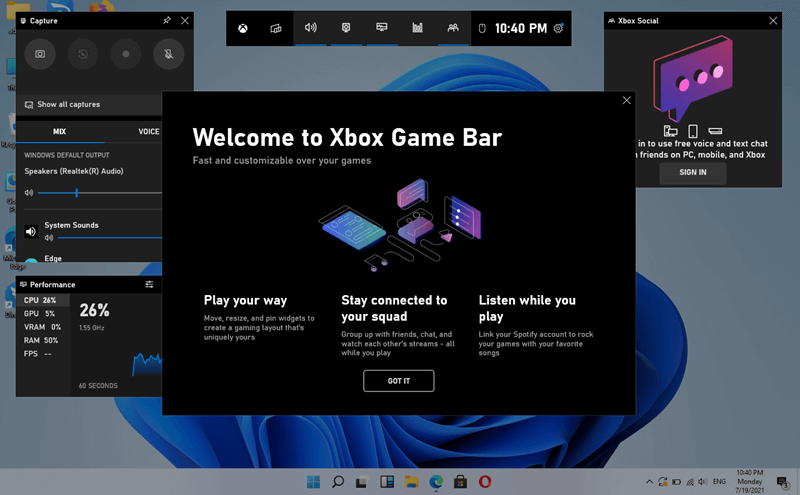Click the mouse click-through icon beside clock

pyautogui.click(x=482, y=29)
